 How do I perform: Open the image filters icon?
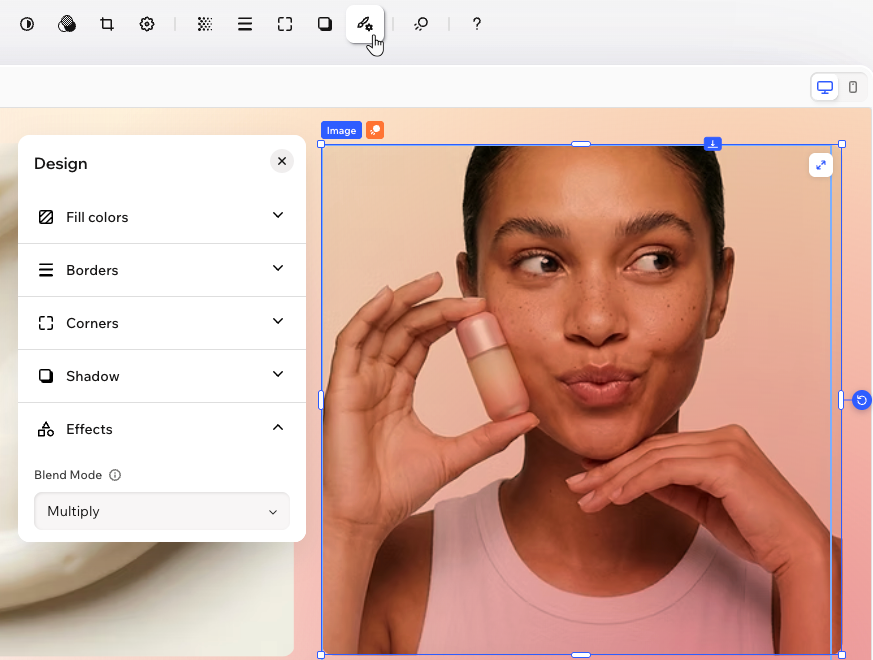(67, 24)
